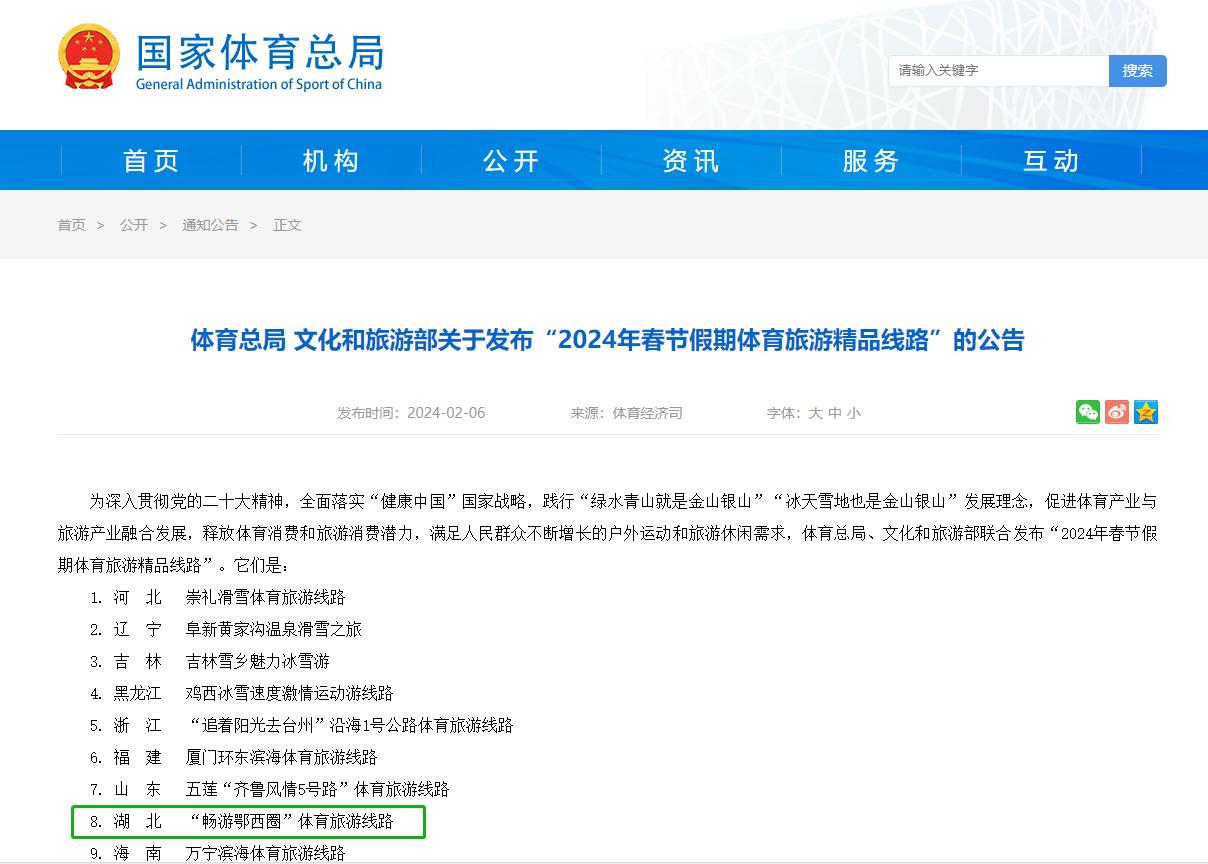Select the 福建 厦门环东滨海体育旅游线路 row
The image size is (1208, 864).
[x=233, y=757]
